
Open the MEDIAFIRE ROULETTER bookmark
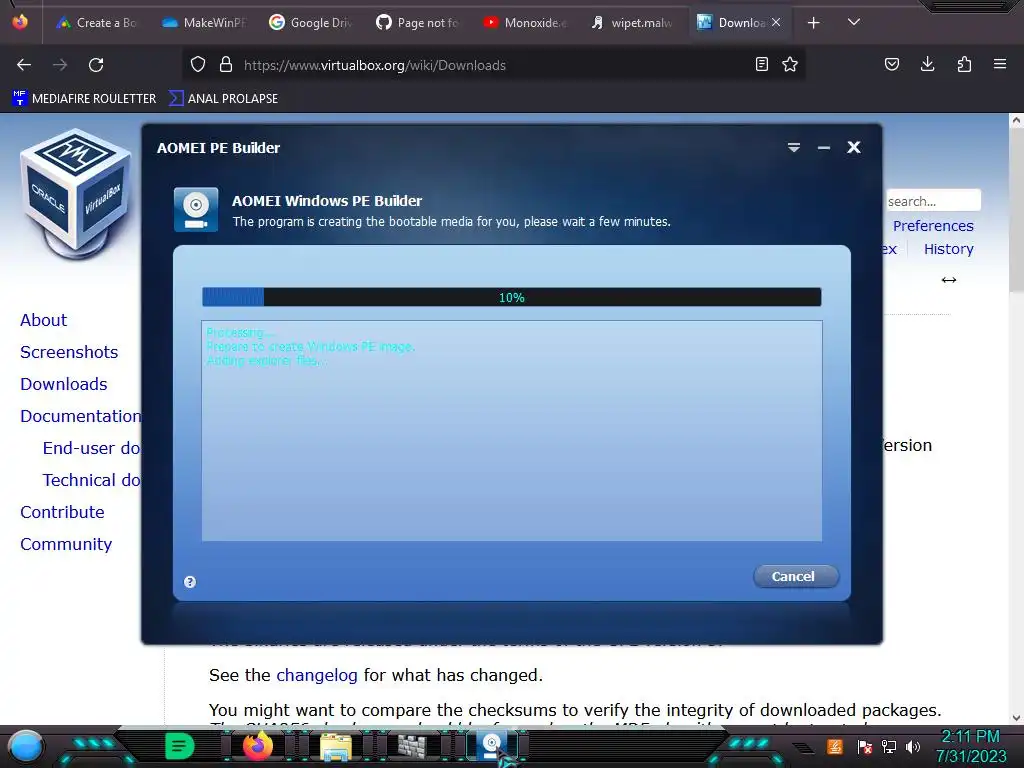point(84,99)
